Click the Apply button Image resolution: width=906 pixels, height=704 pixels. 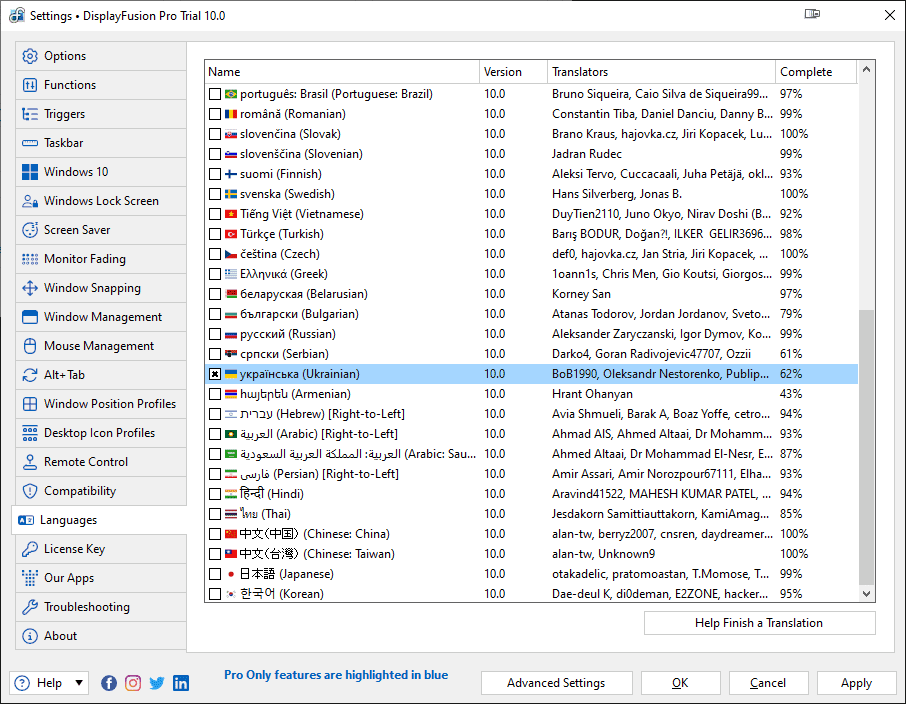[x=856, y=683]
